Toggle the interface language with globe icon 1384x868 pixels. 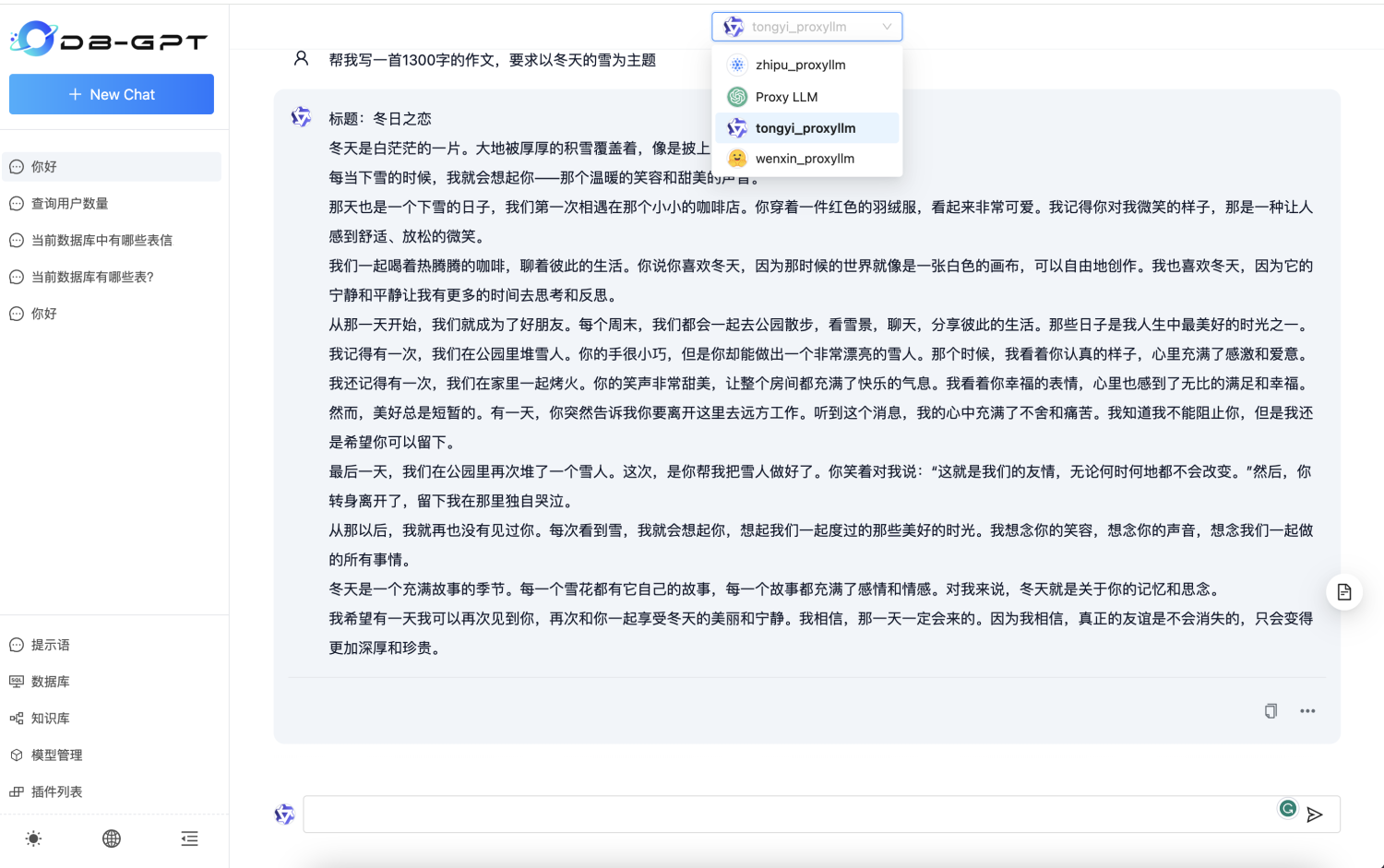(x=111, y=838)
